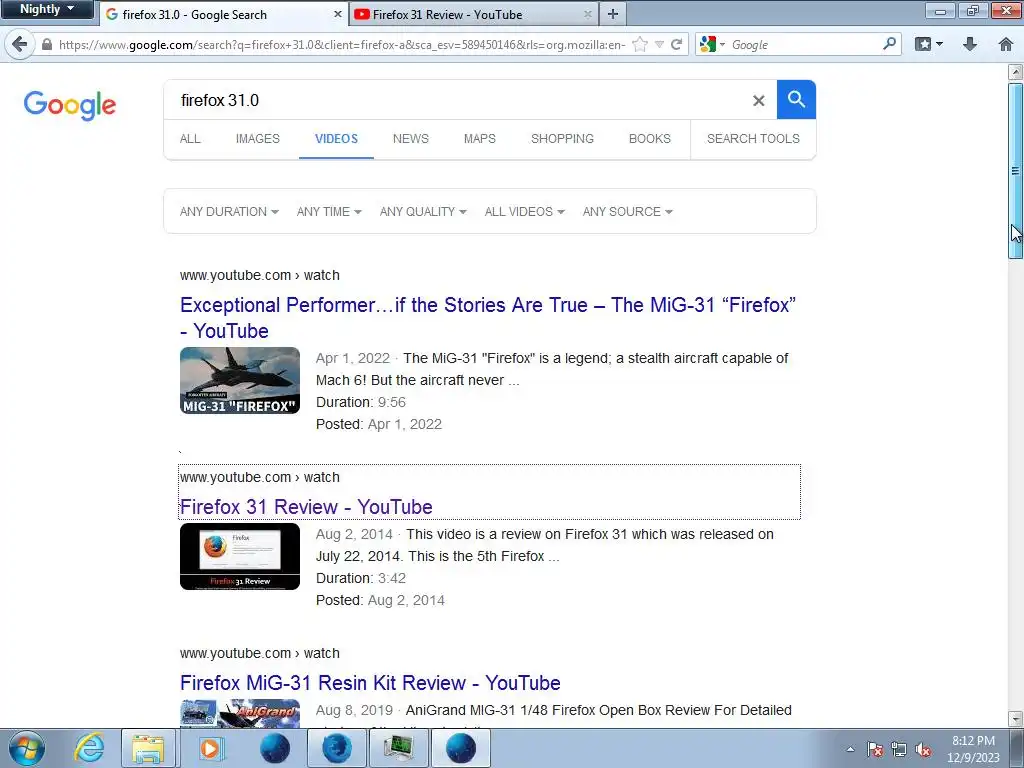Click the MIG-31 "FIREFOX" video thumbnail
The image size is (1024, 768).
(240, 381)
